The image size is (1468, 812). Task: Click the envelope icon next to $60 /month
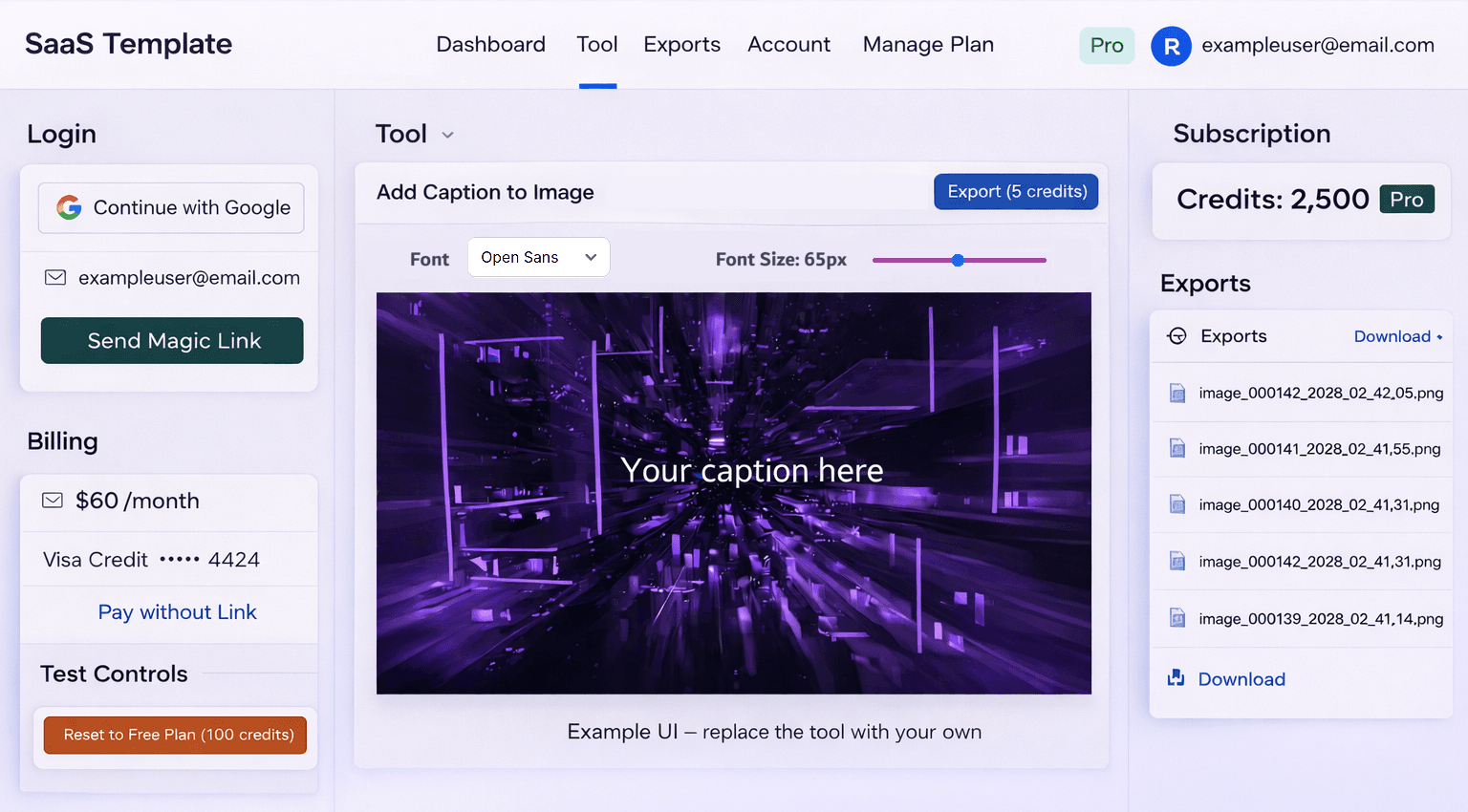53,500
